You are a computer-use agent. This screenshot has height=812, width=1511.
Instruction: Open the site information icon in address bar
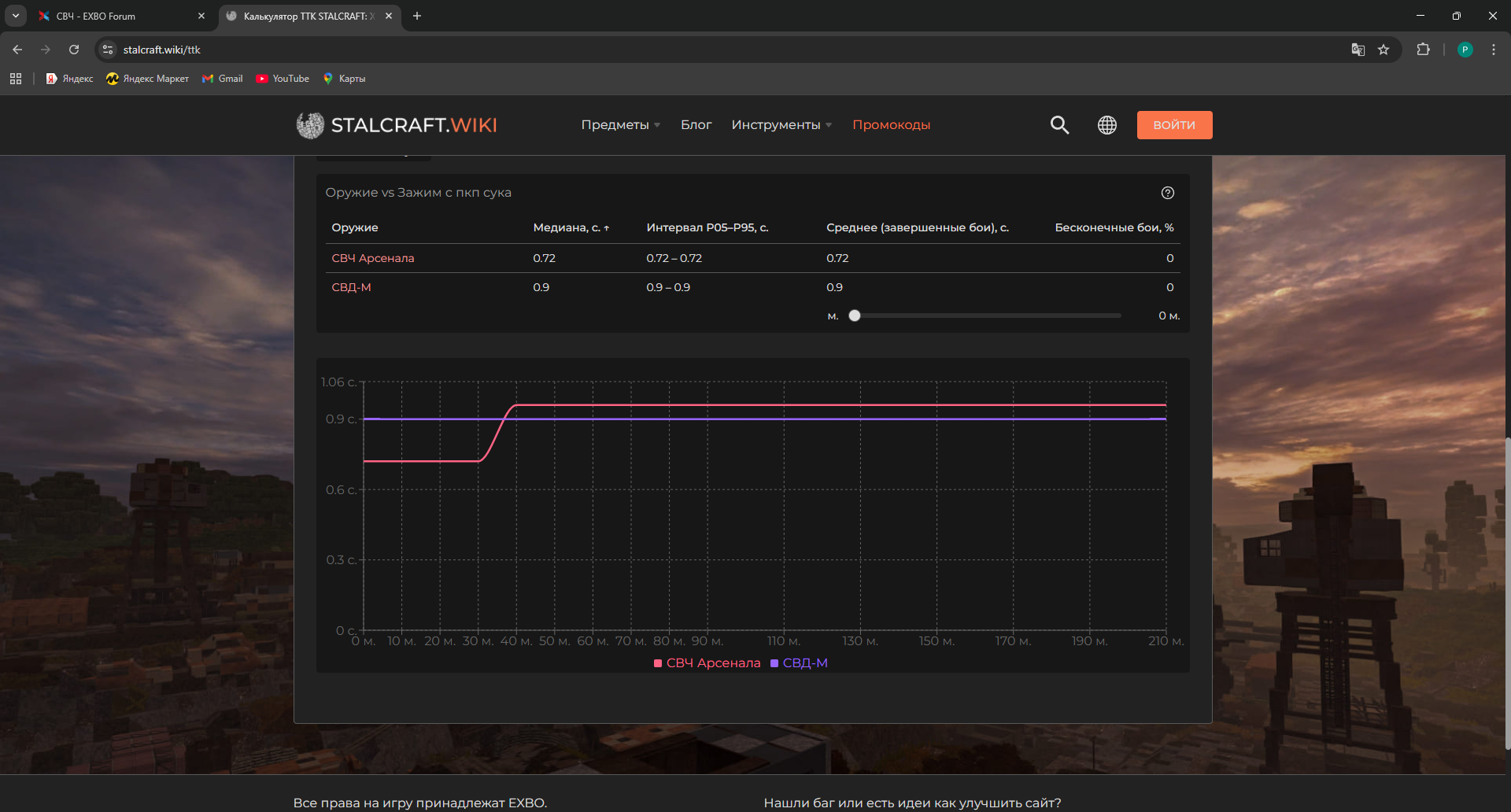[109, 50]
